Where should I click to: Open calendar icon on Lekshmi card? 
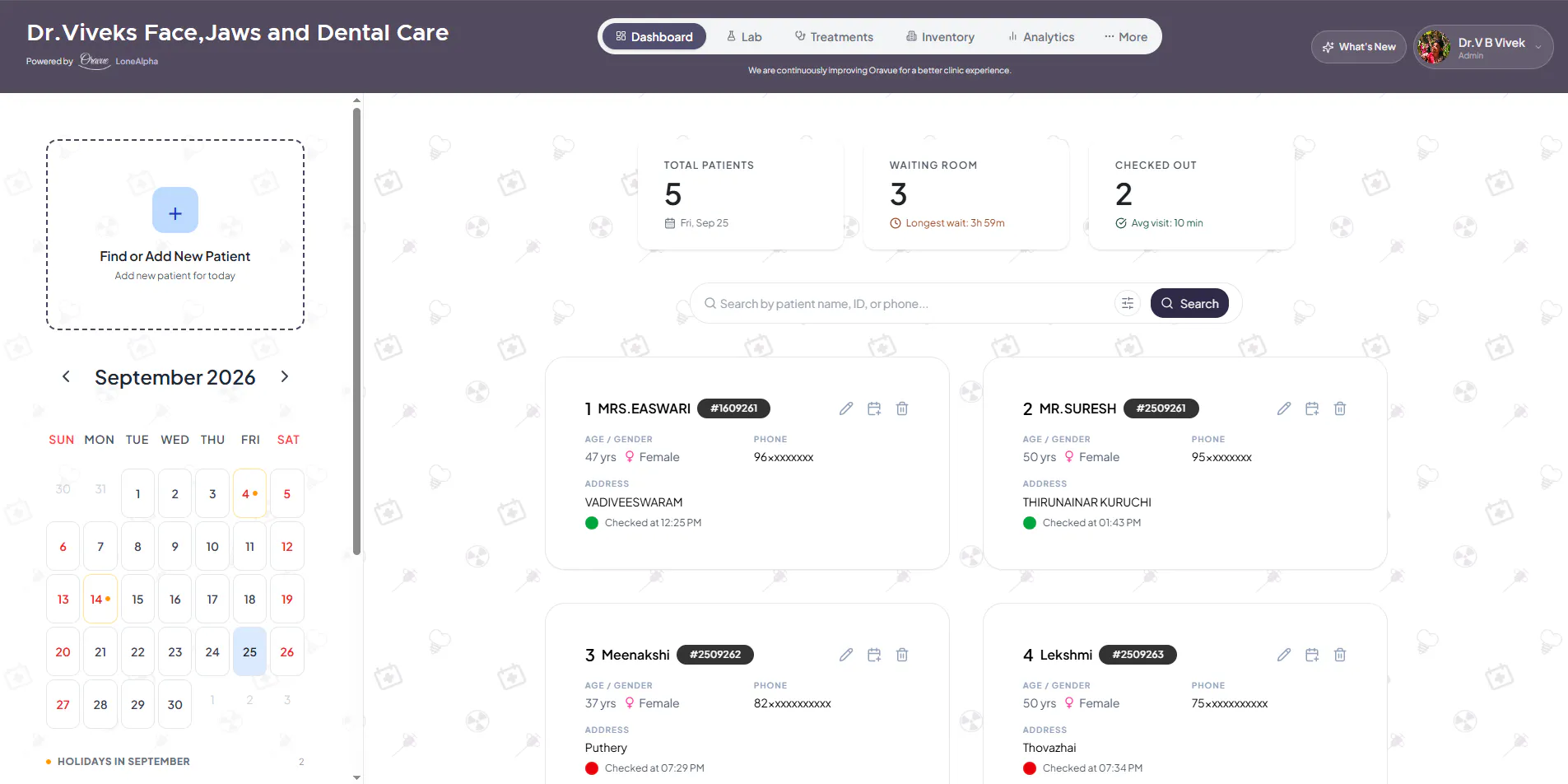tap(1312, 655)
